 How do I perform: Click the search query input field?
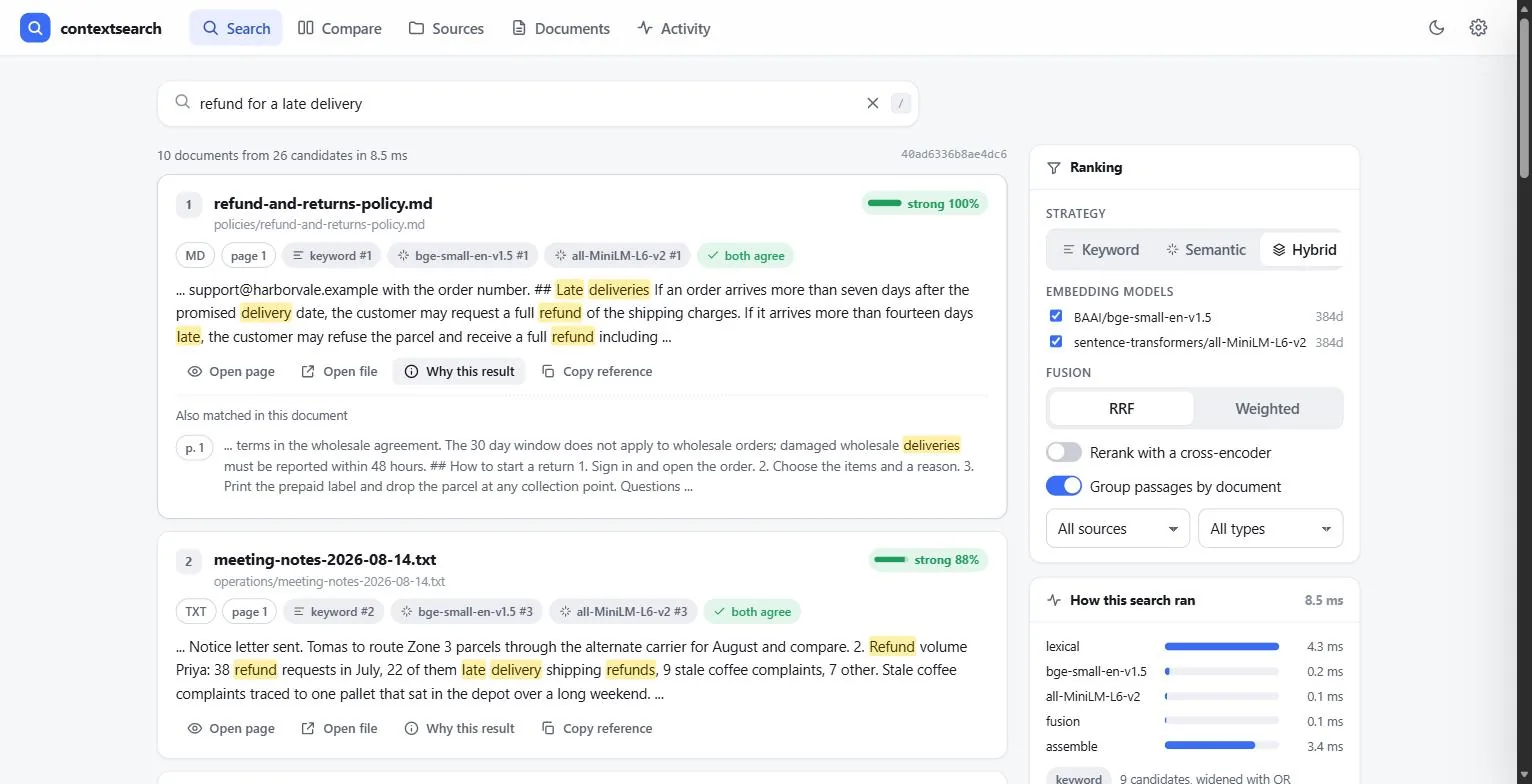[526, 103]
